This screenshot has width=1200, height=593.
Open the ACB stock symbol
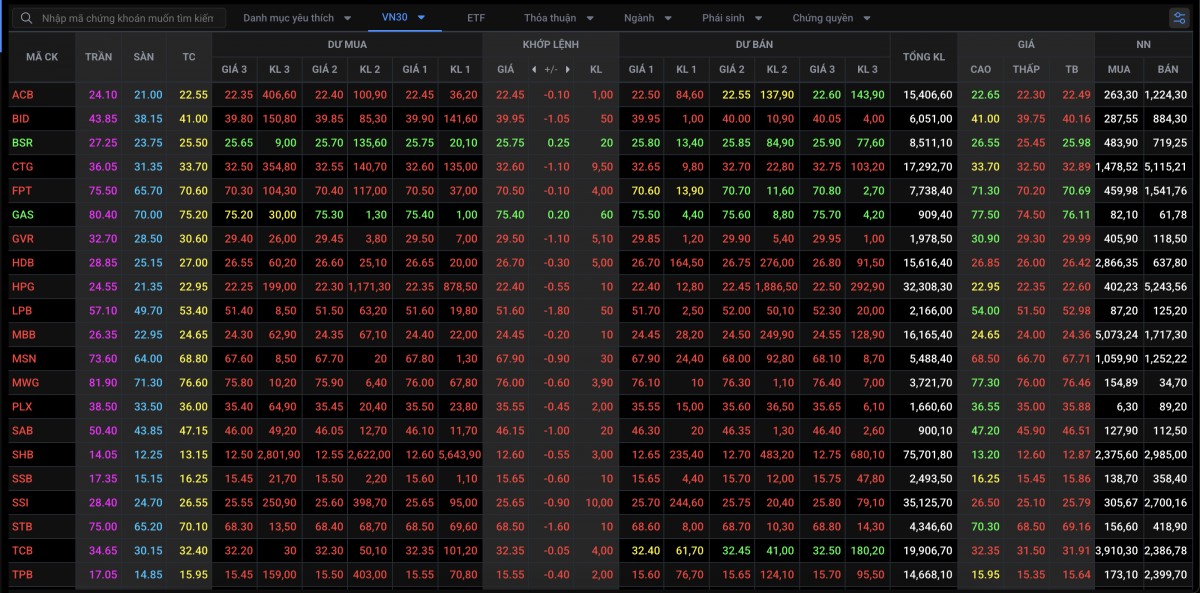22,95
